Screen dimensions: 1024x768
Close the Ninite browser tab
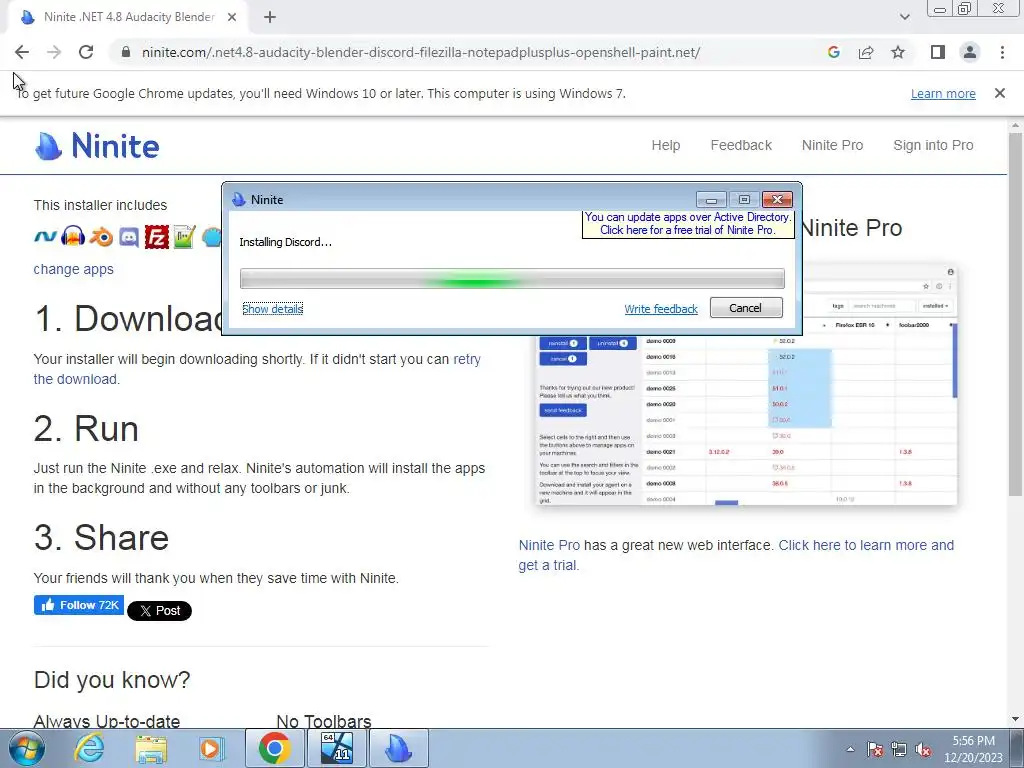(232, 17)
